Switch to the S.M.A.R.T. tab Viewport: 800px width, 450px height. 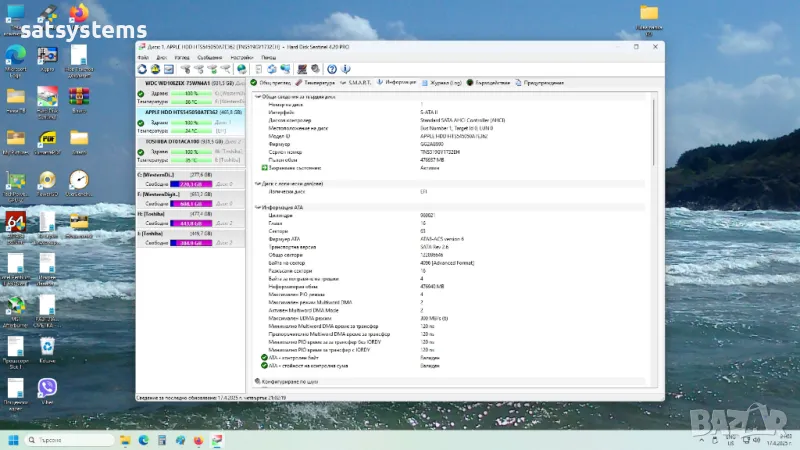[x=359, y=82]
